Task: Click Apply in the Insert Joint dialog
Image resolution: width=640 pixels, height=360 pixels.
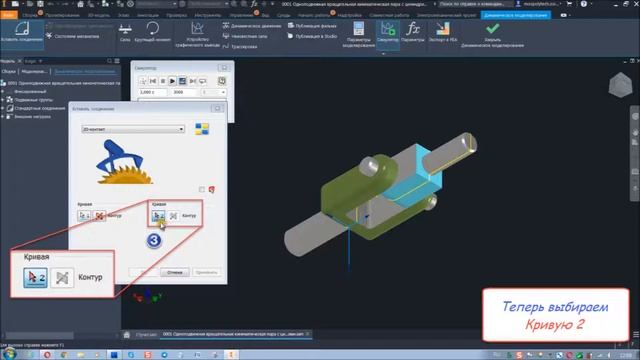Action: click(206, 272)
